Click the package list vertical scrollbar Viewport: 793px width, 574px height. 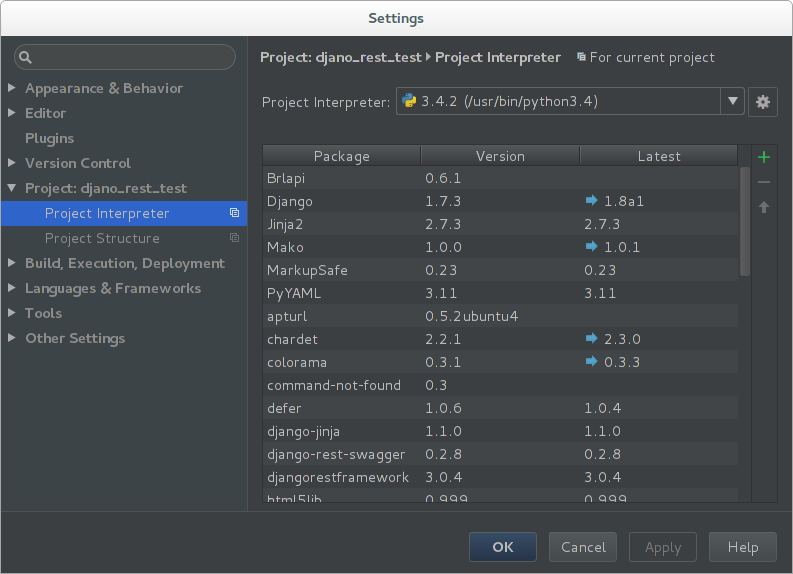coord(744,222)
